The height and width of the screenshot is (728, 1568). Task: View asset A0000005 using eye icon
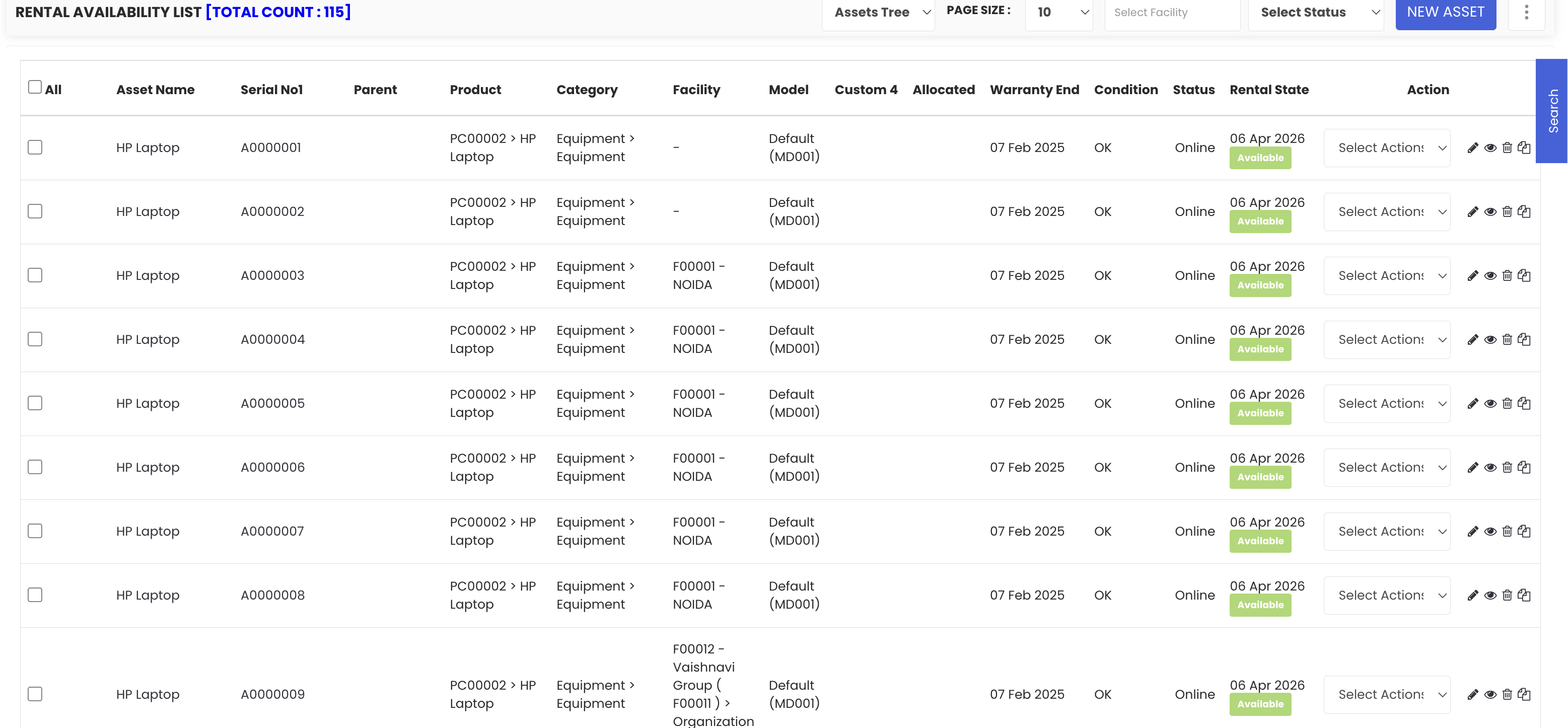[x=1490, y=404]
